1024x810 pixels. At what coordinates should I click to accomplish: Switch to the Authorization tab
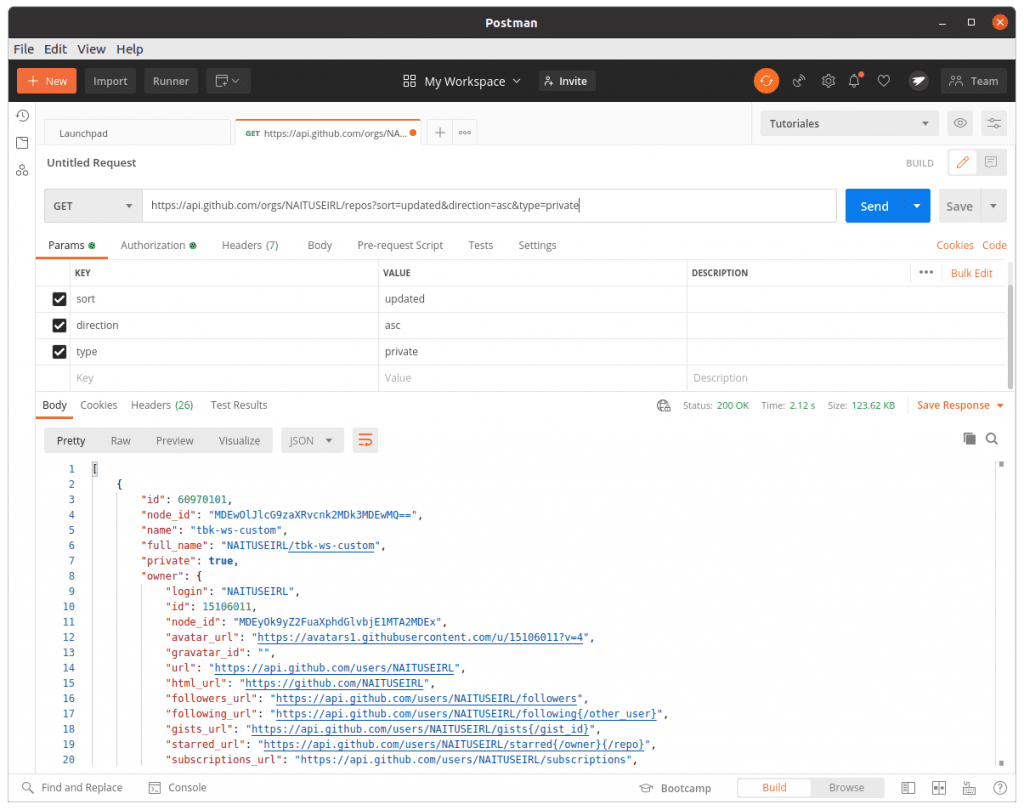(158, 245)
